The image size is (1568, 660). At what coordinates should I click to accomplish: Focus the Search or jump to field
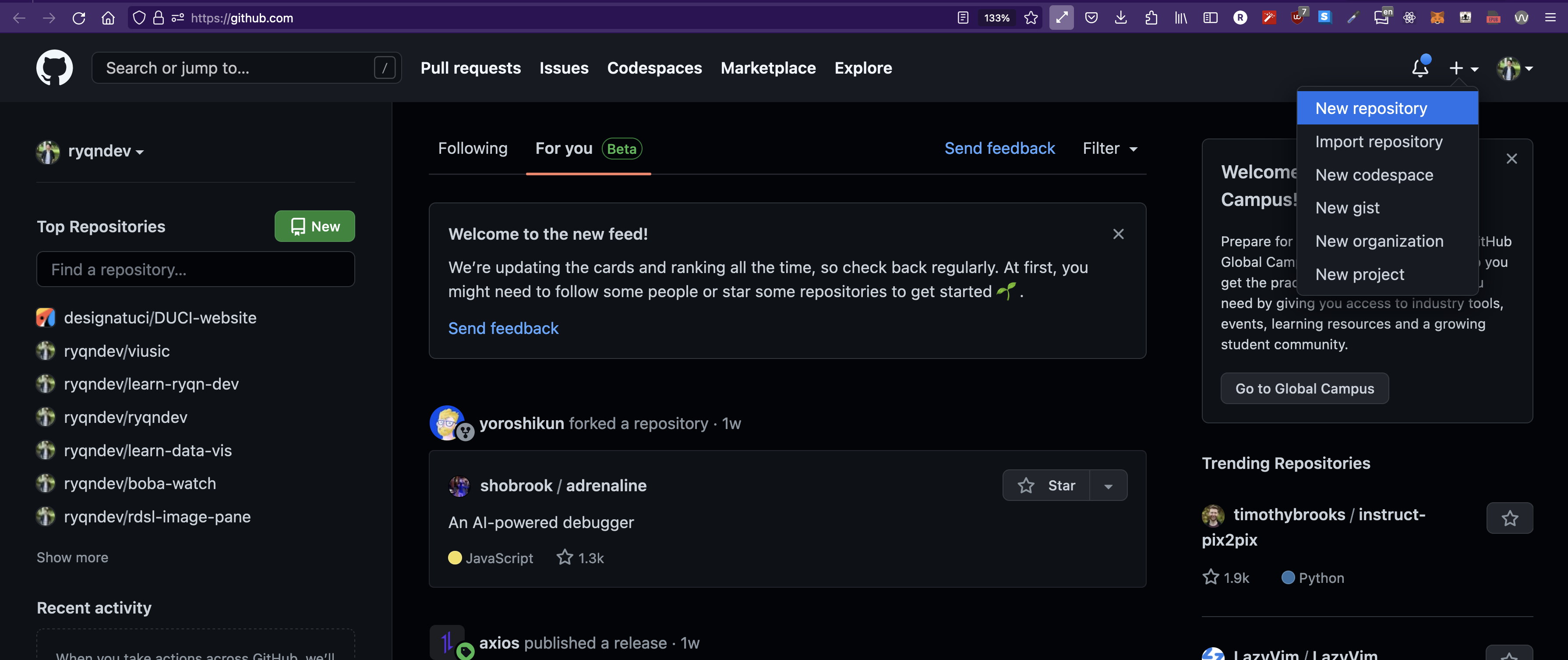coord(247,67)
